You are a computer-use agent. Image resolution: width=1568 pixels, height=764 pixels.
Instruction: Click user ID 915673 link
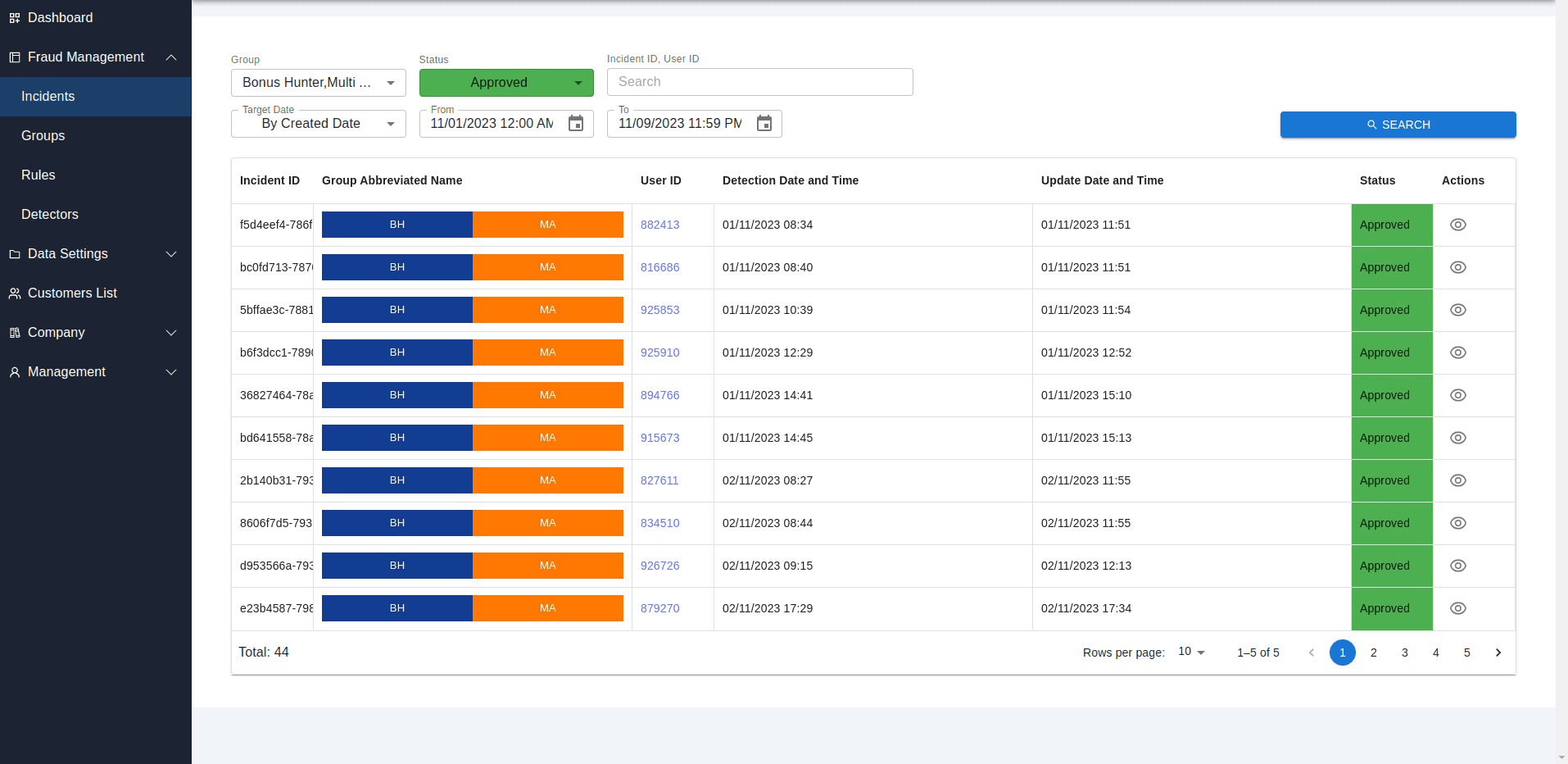659,438
